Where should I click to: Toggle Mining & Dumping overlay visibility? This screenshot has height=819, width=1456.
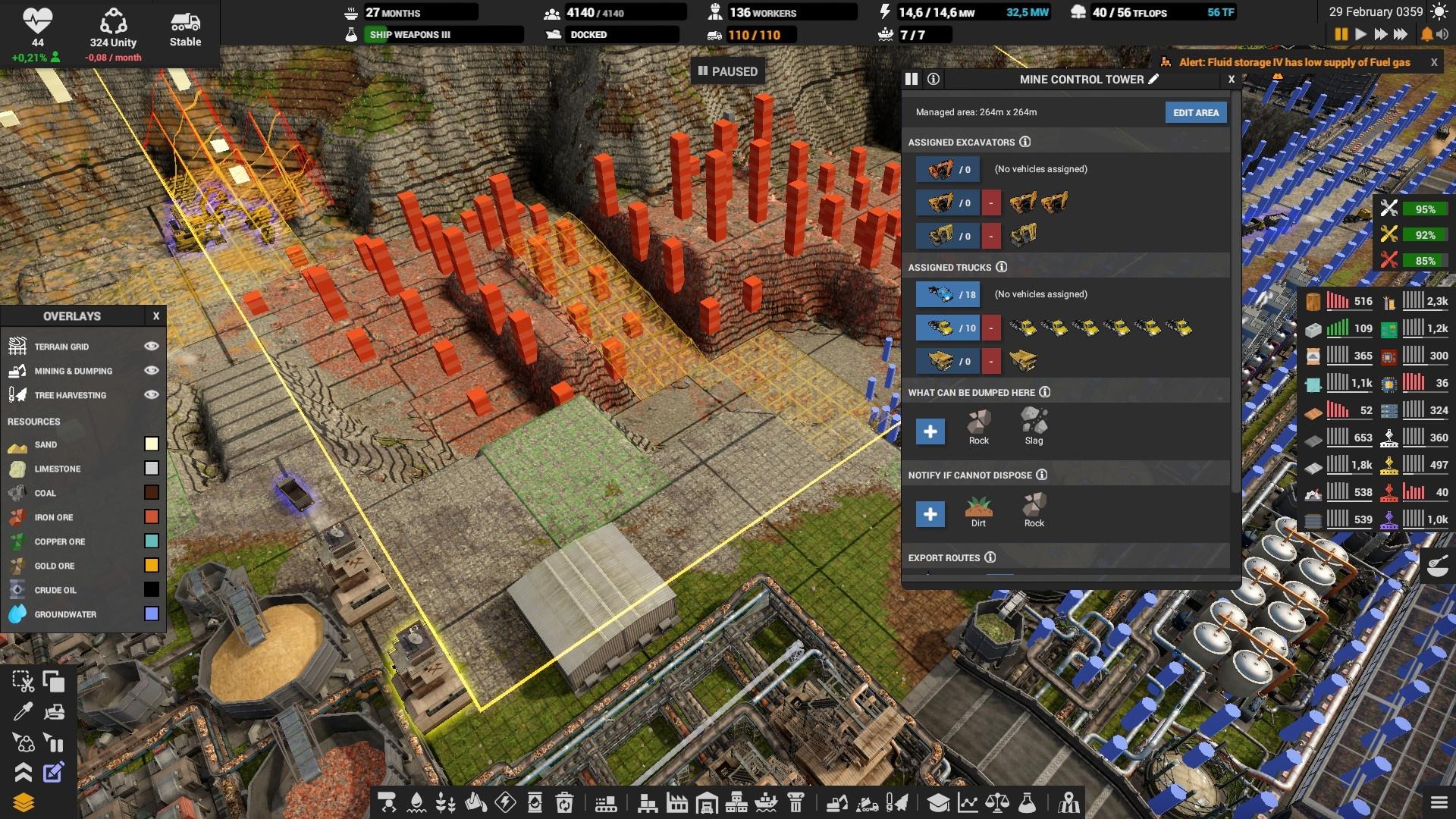[x=151, y=370]
